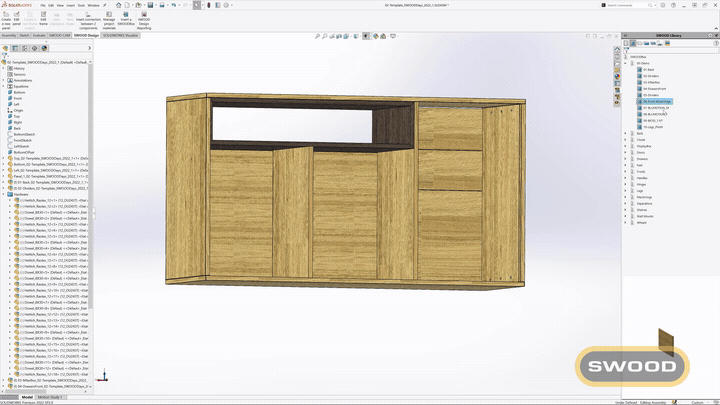This screenshot has width=720, height=405.
Task: Switch to the Sketch tab
Action: [24, 35]
